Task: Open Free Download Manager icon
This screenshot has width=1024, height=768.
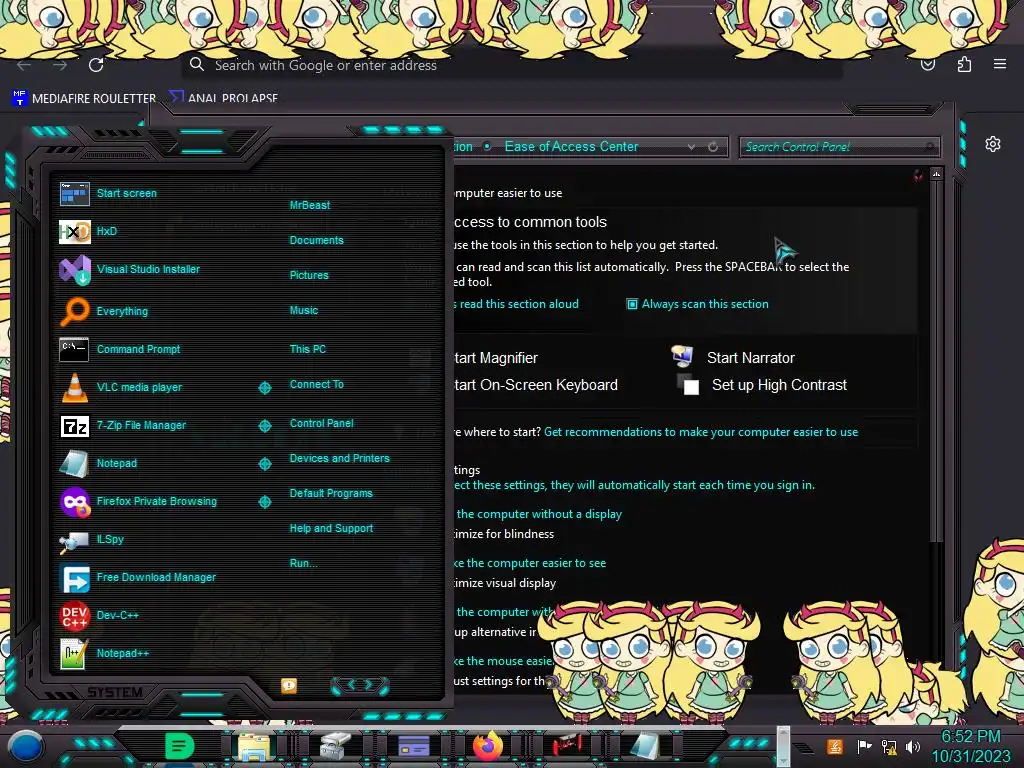Action: pyautogui.click(x=74, y=578)
